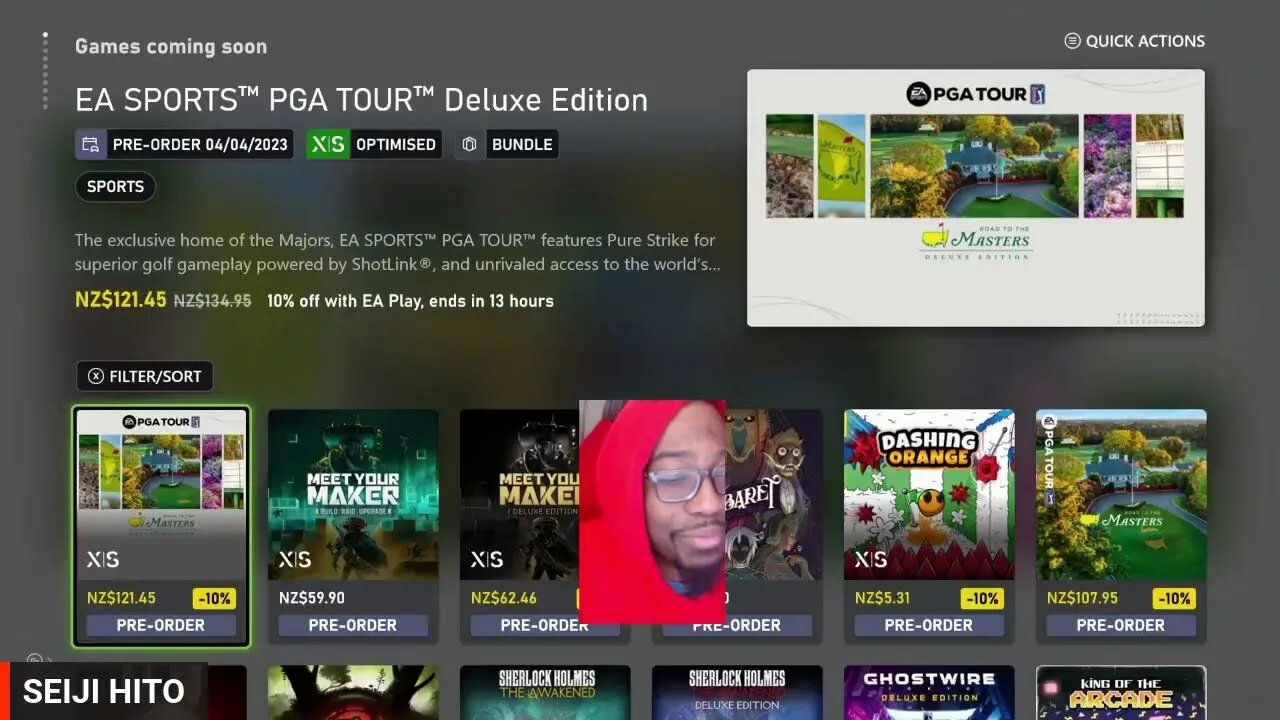Image resolution: width=1280 pixels, height=720 pixels.
Task: Open the Ghostwire Deluxe Edition card
Action: (x=929, y=692)
